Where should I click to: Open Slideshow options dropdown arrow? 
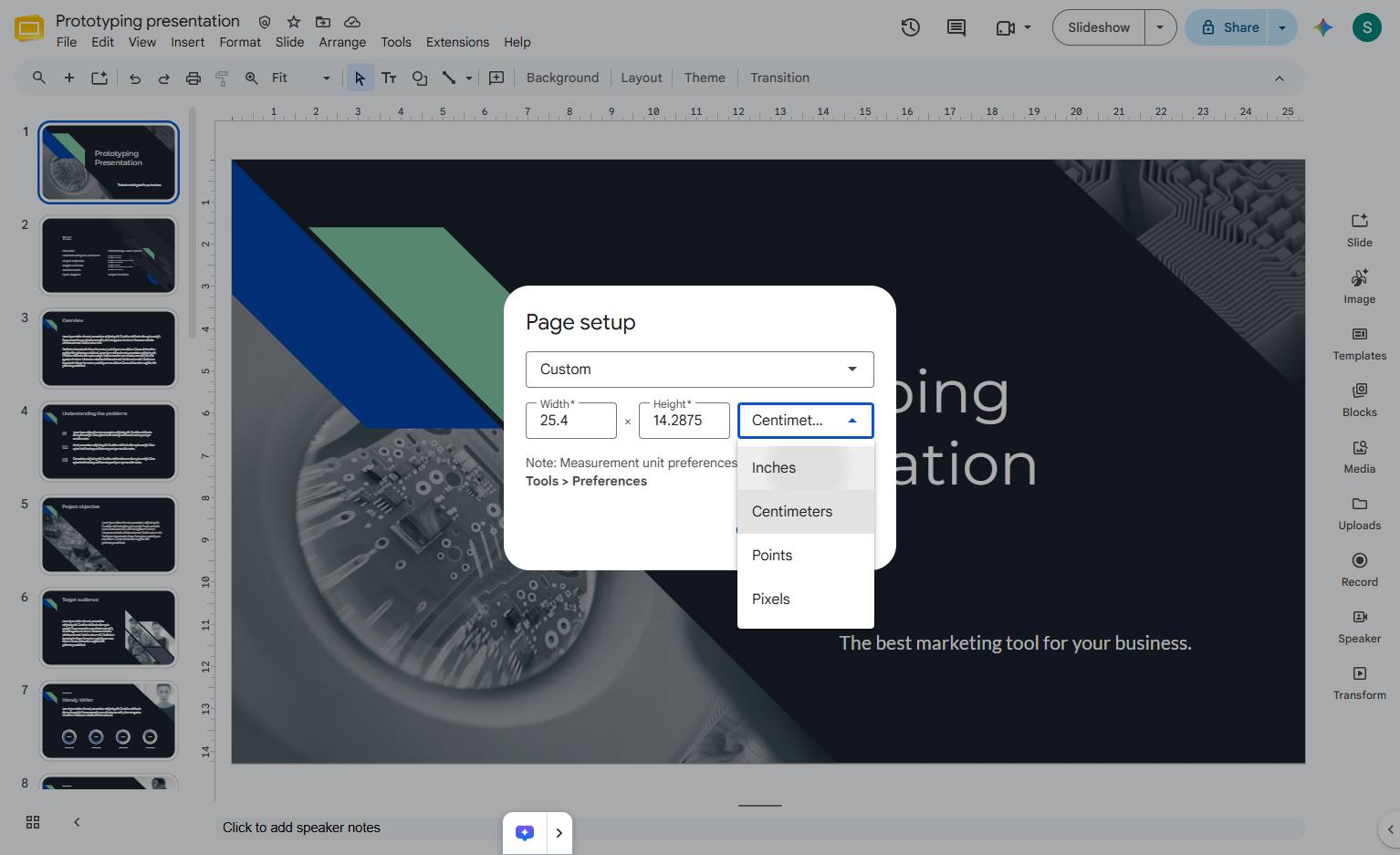point(1160,27)
